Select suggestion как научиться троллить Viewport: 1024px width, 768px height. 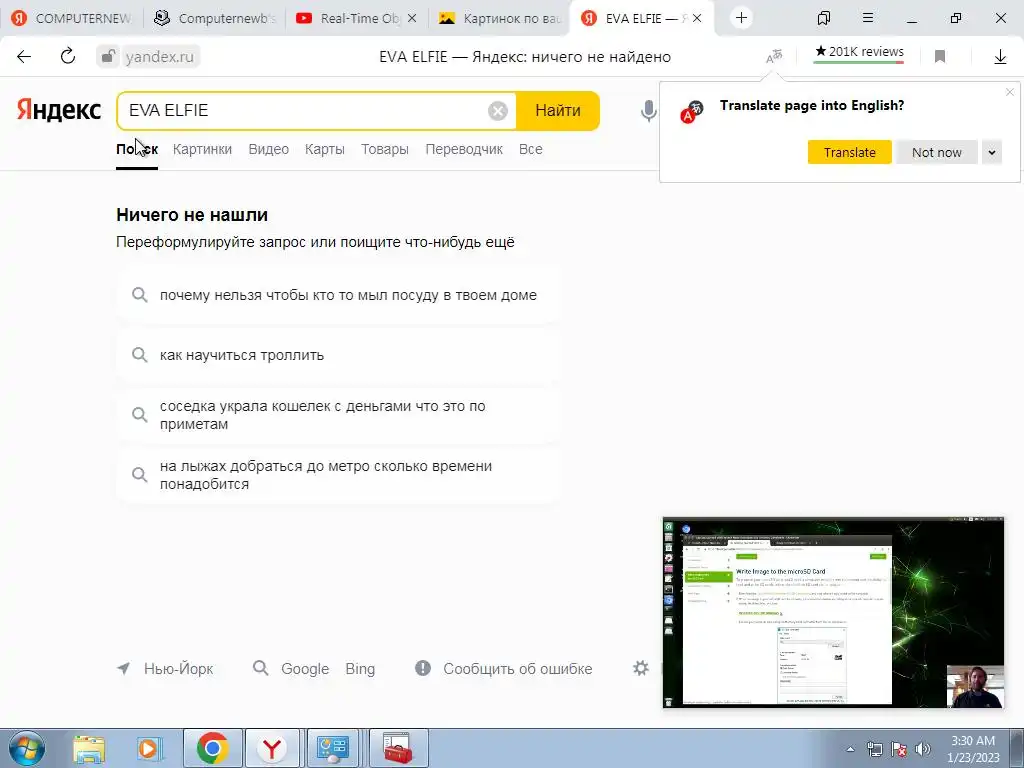tap(338, 355)
